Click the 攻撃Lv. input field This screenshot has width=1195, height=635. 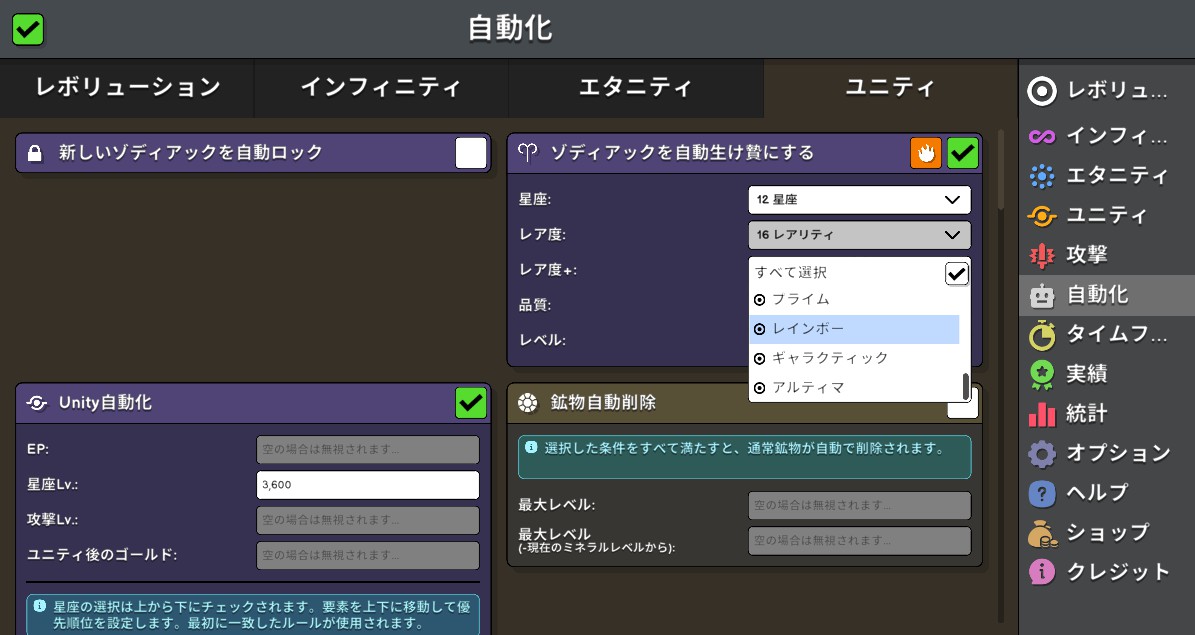click(368, 520)
